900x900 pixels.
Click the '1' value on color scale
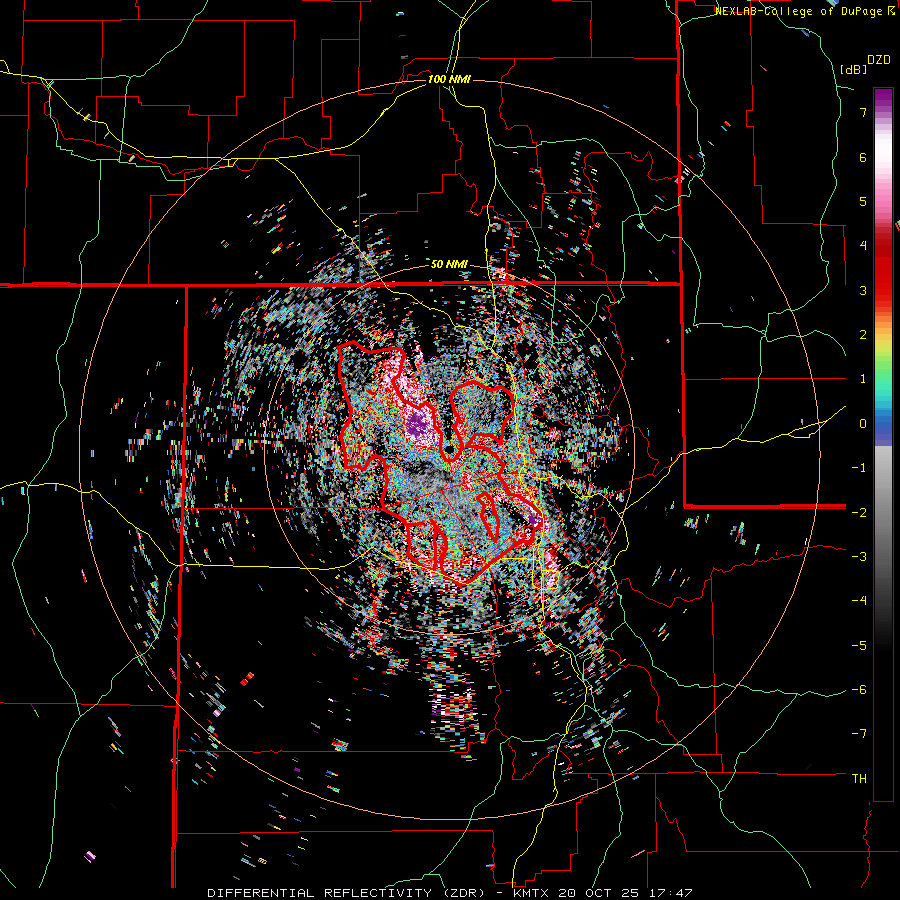[863, 379]
